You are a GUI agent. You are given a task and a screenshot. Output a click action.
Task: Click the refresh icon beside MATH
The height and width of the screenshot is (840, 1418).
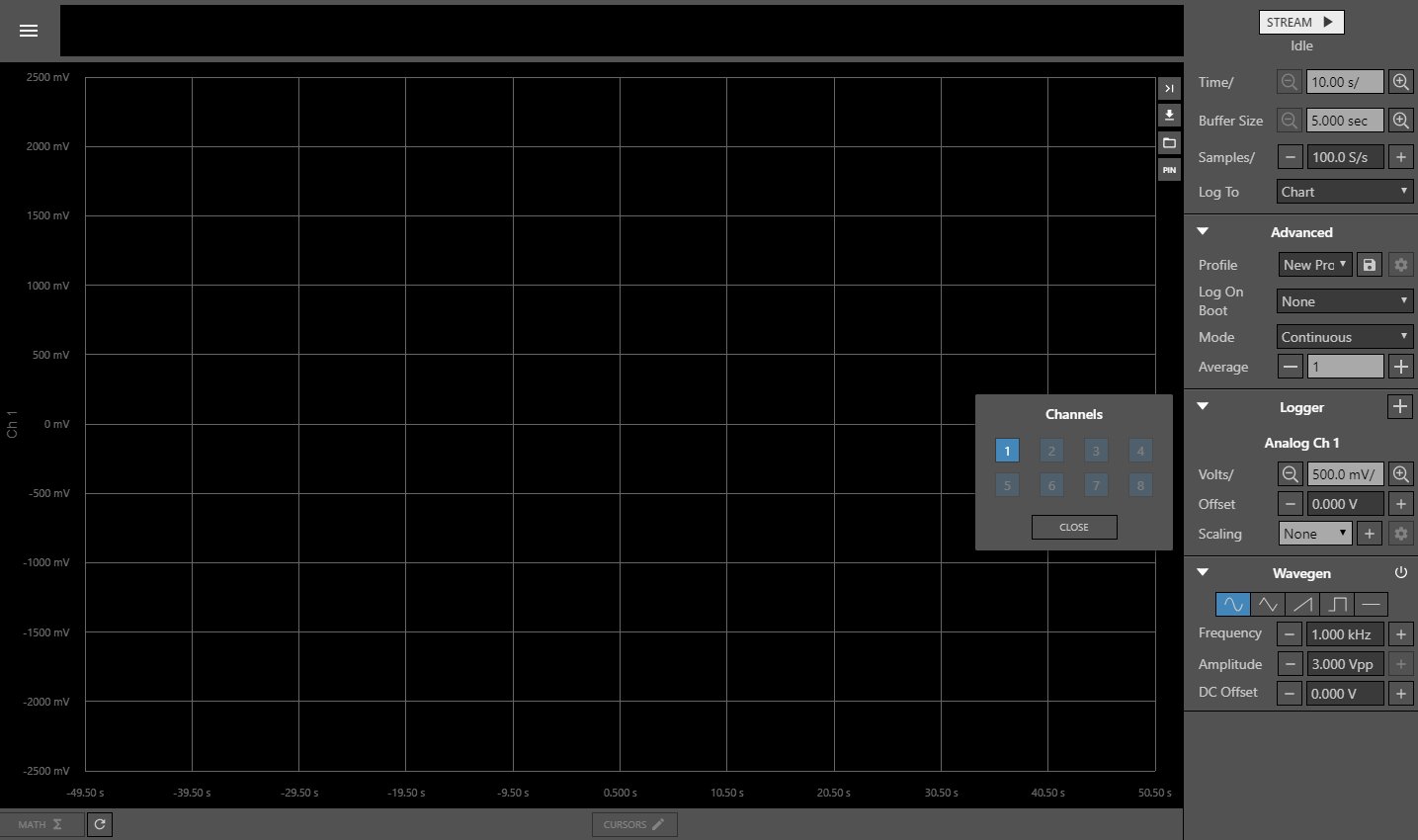[x=100, y=824]
